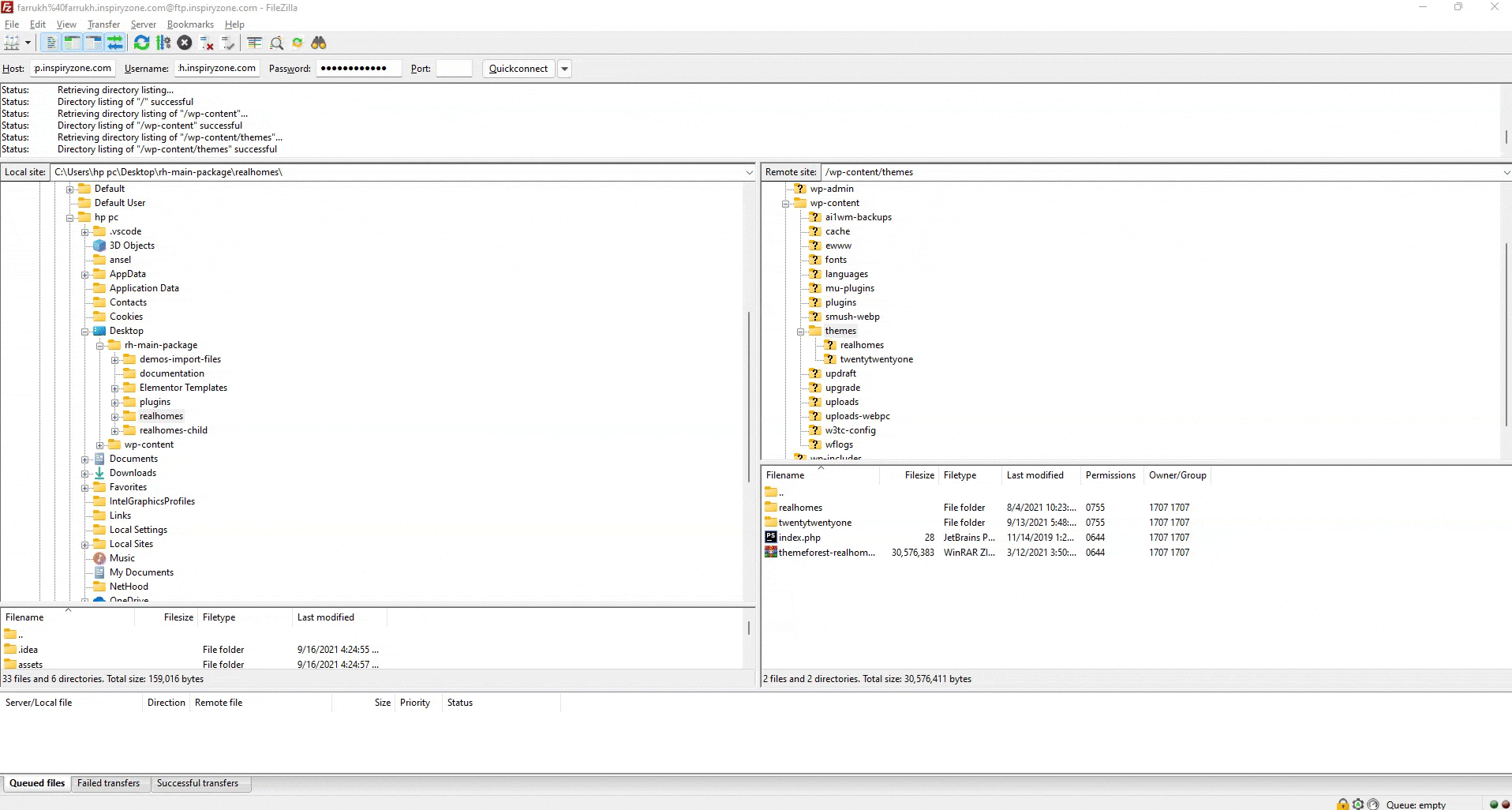Collapse the remote wp-content folder
This screenshot has width=1512, height=810.
[785, 204]
